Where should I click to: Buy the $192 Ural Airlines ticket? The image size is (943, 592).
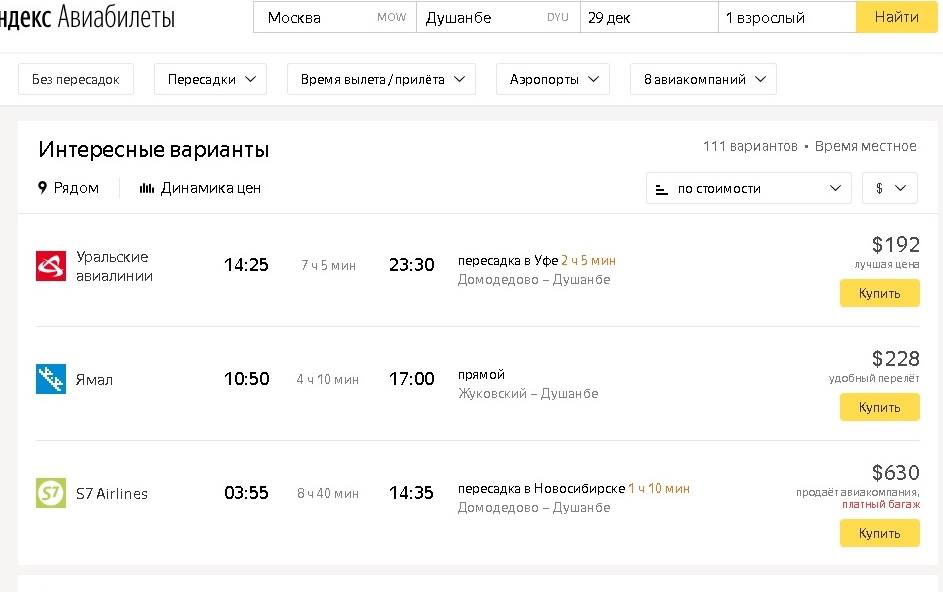[879, 293]
